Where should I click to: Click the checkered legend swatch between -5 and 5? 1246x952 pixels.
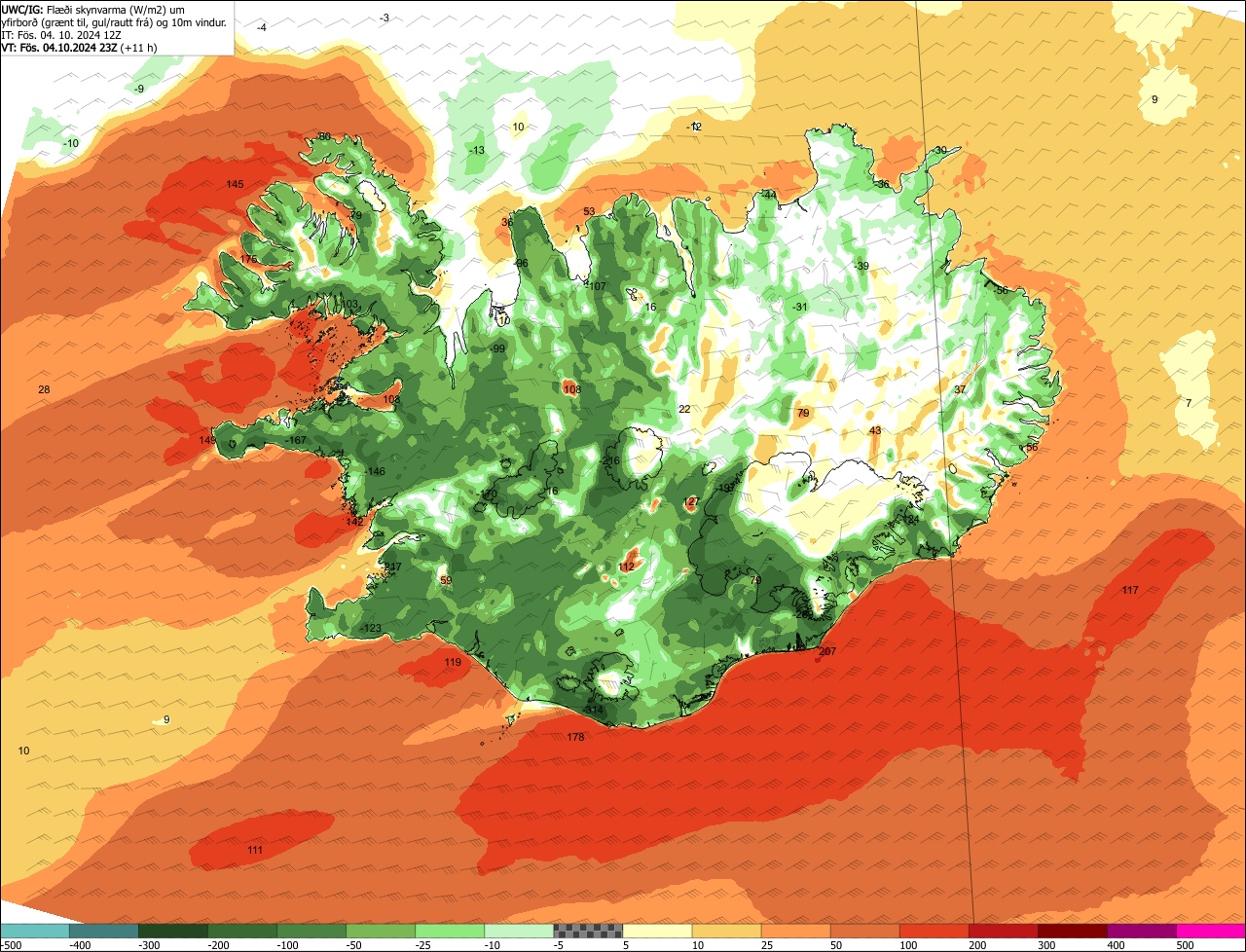pyautogui.click(x=589, y=931)
